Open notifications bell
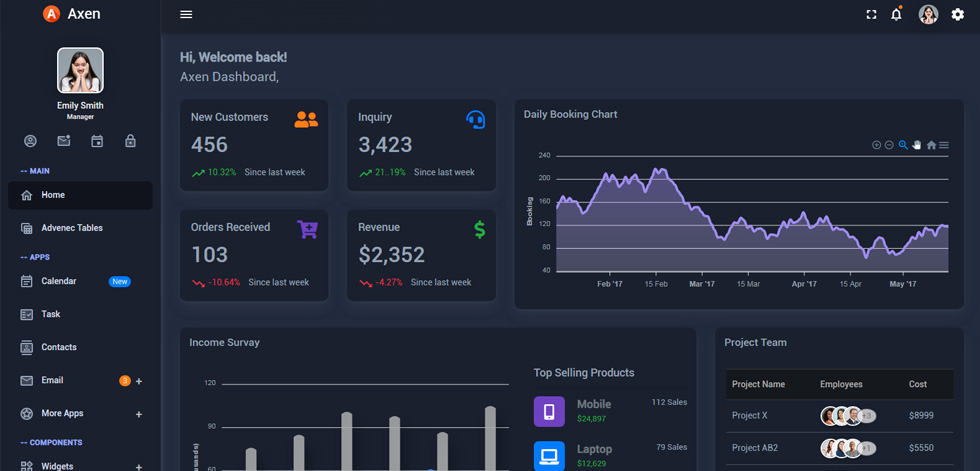Screen dimensions: 980x471 coord(896,14)
